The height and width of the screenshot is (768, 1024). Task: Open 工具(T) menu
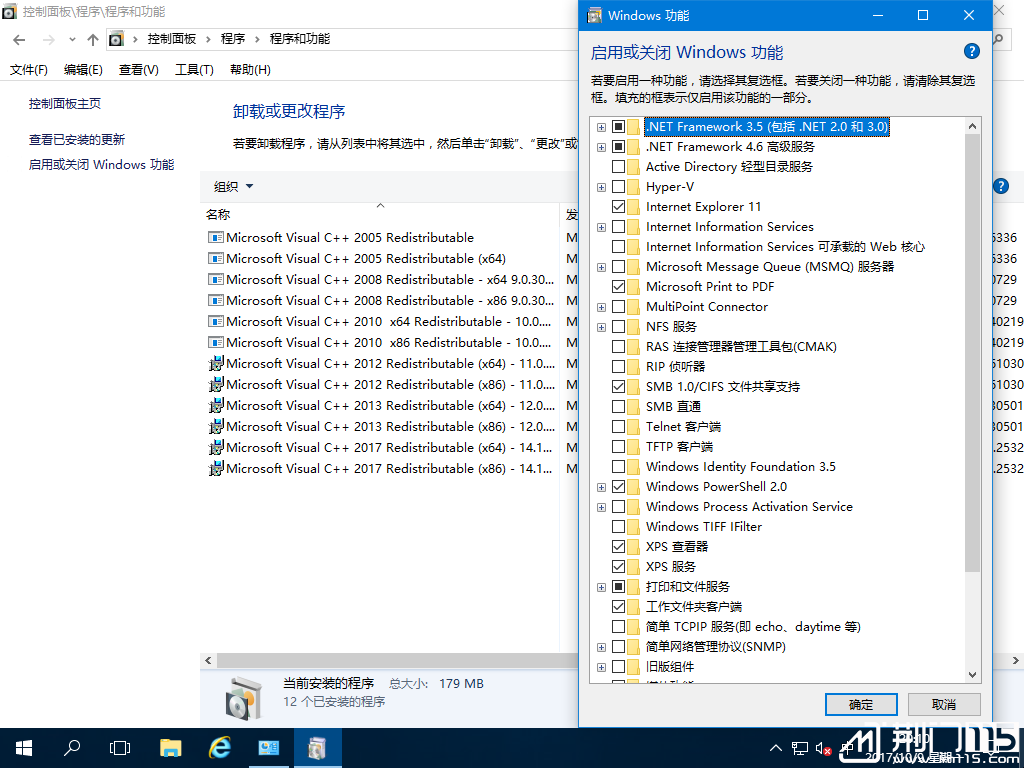click(194, 70)
